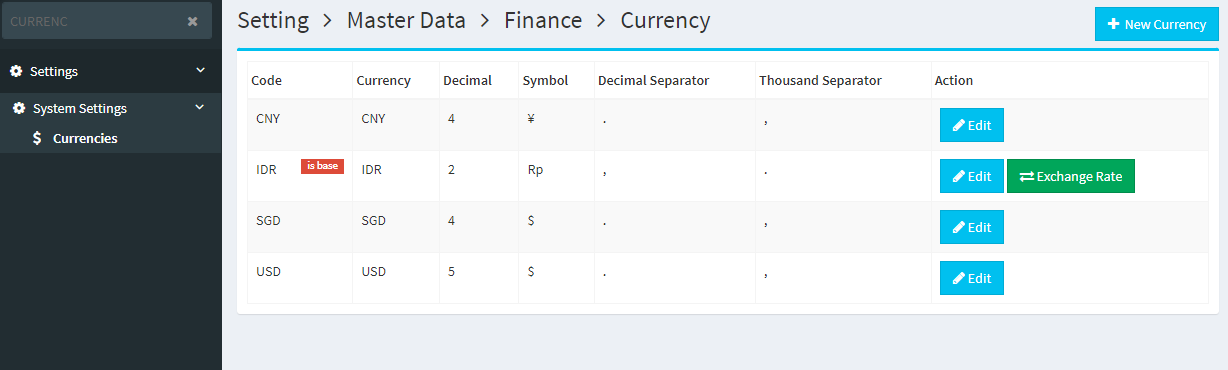Create a New Currency

1157,24
